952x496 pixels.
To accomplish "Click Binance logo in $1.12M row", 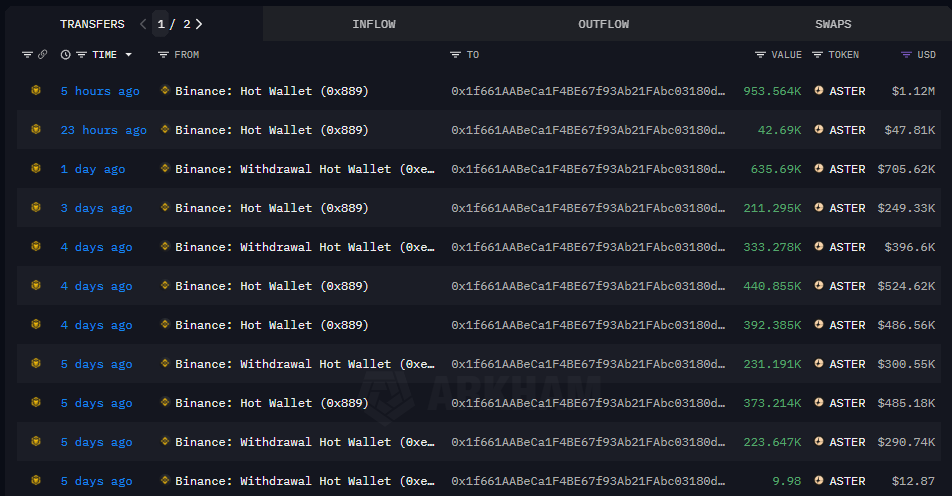I will pos(165,90).
